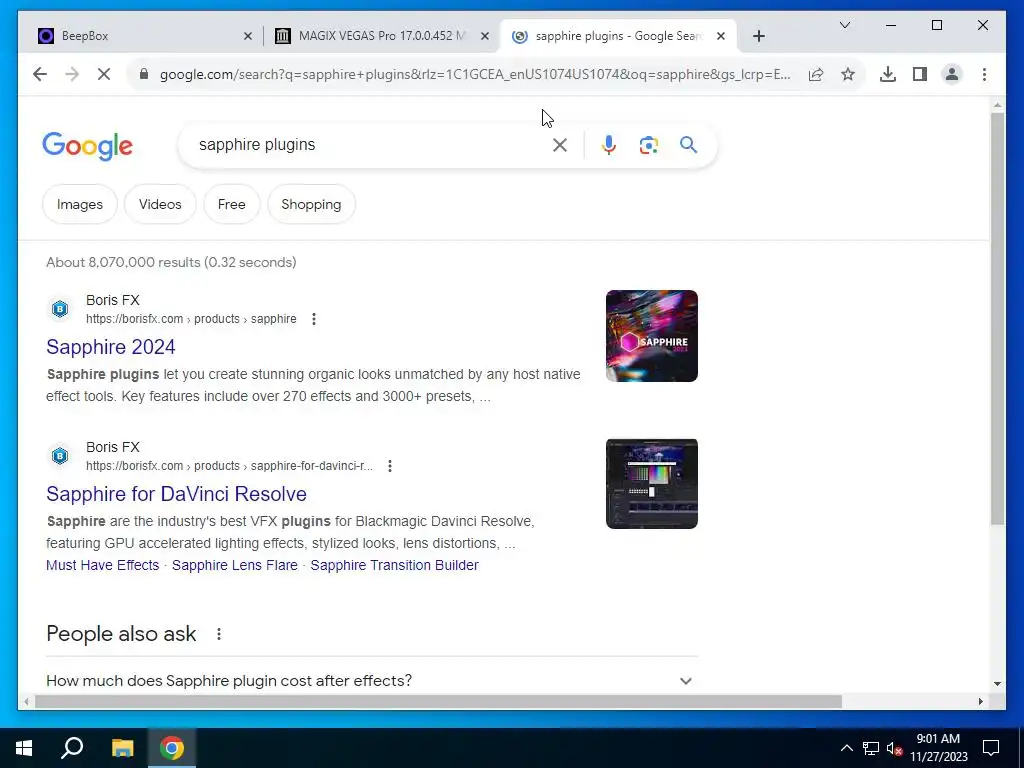Open the Sapphire Lens Flare sitelink
This screenshot has width=1024, height=768.
point(234,565)
